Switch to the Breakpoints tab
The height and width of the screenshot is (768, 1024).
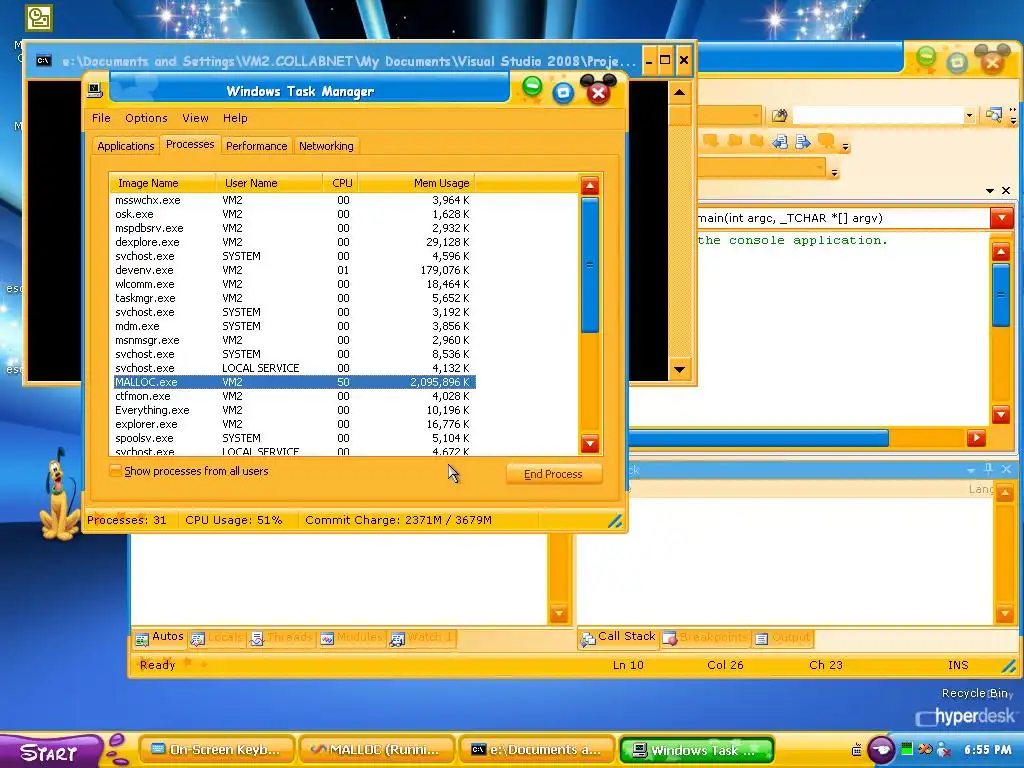[705, 637]
